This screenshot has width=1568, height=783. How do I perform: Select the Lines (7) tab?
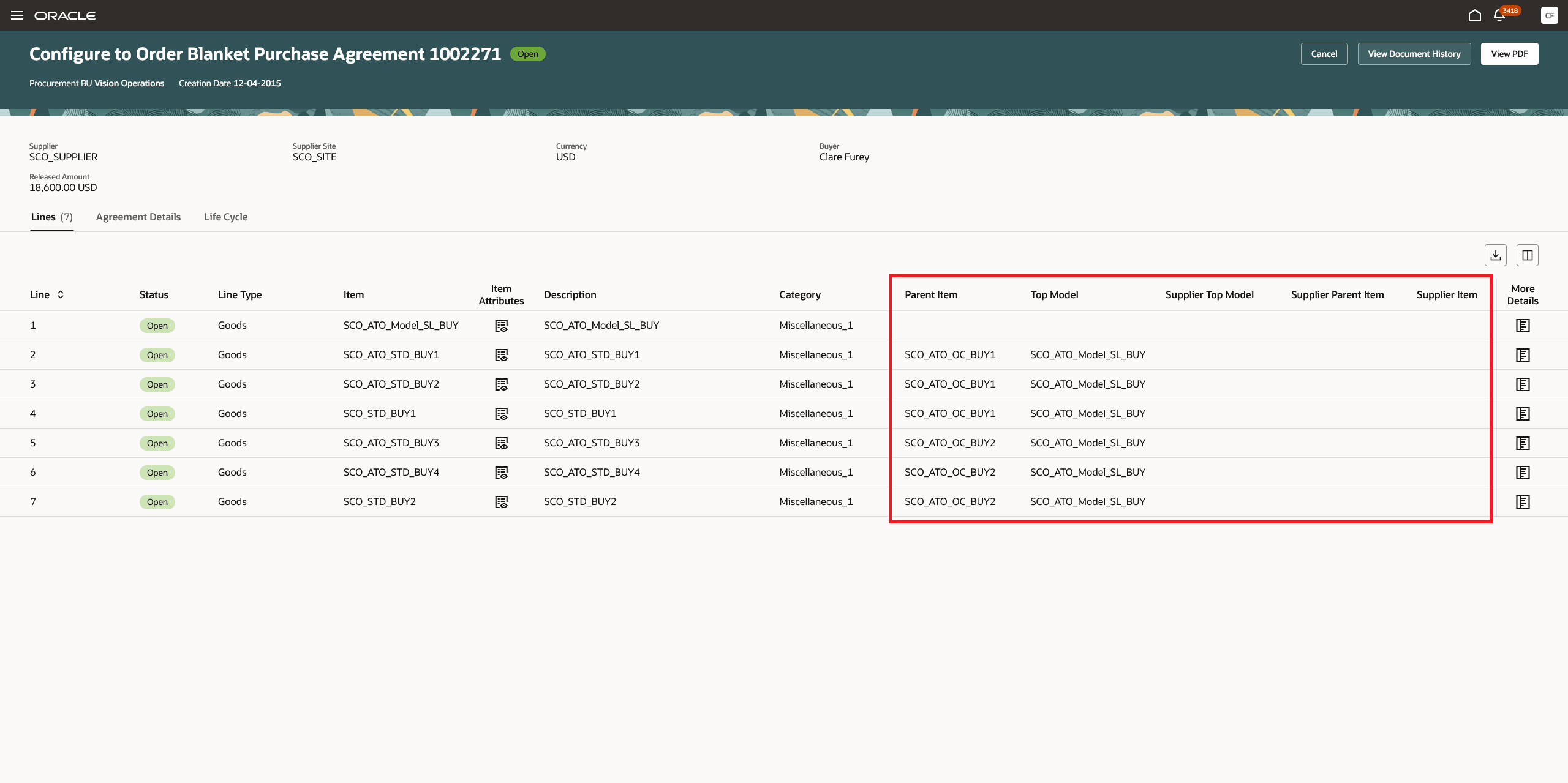pos(51,217)
